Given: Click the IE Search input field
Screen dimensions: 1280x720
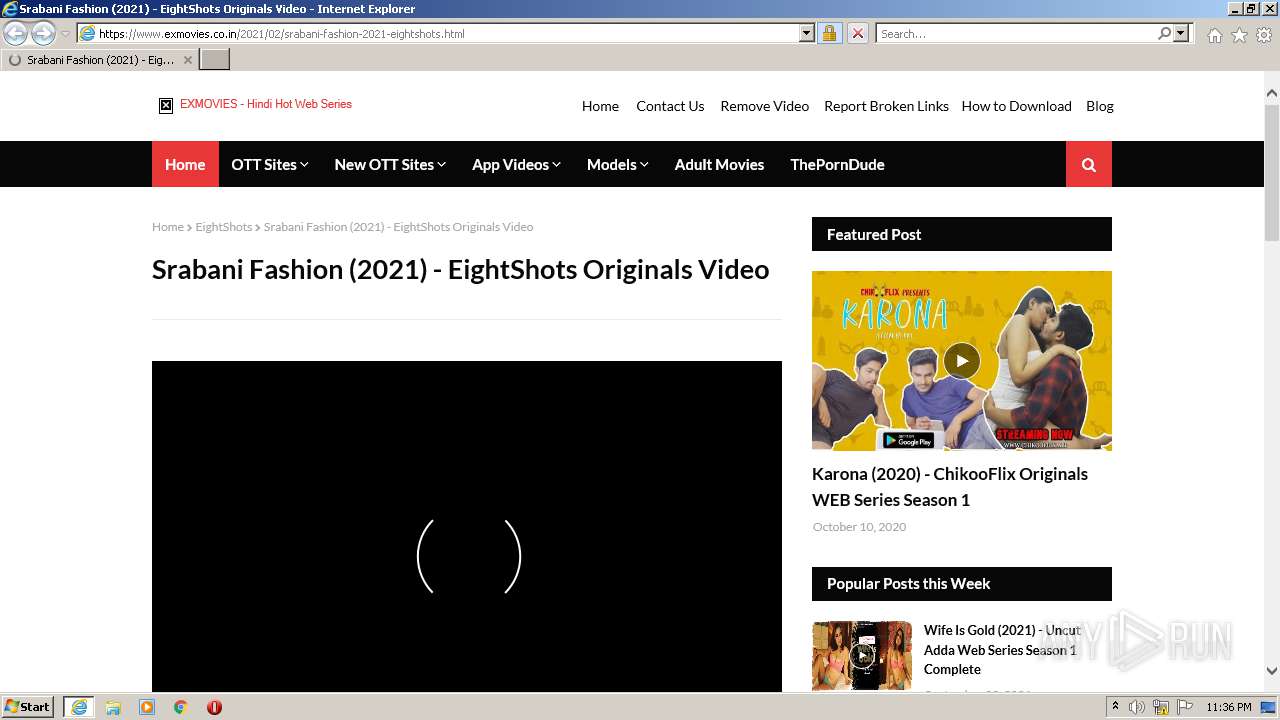Looking at the screenshot, I should [1015, 33].
